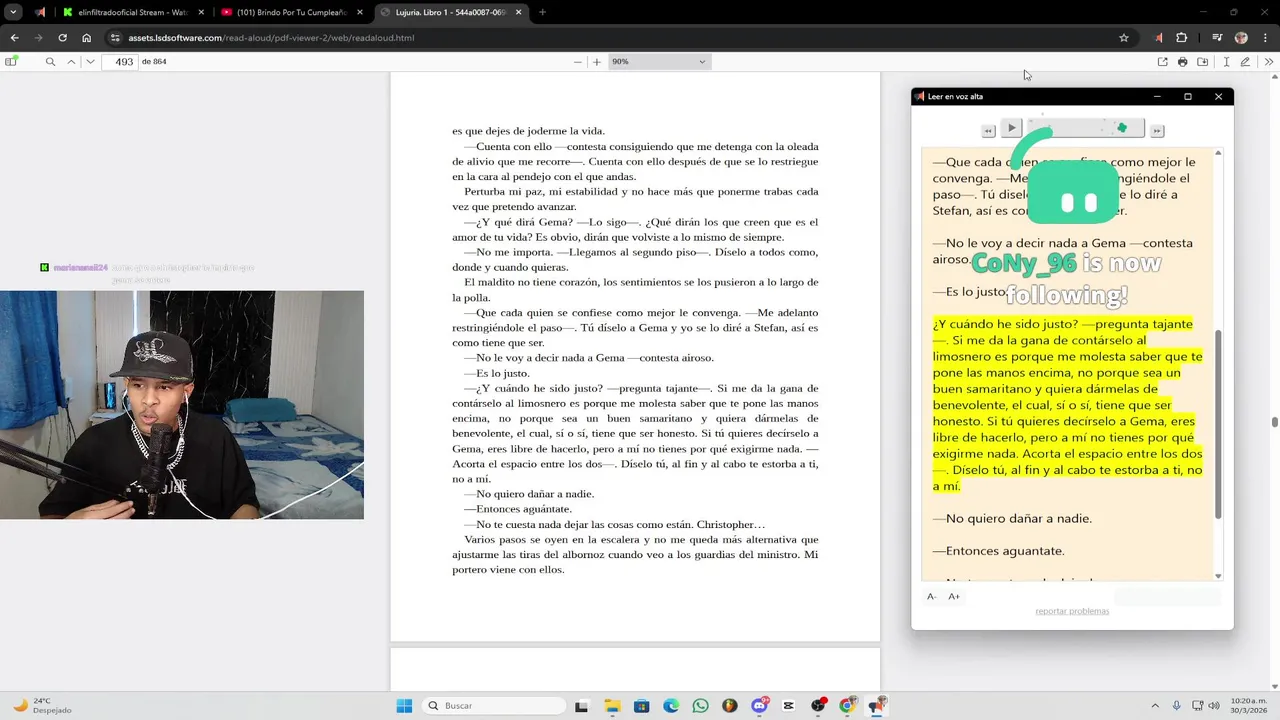
Task: Select the text cursor tool in PDF toolbar
Action: click(1226, 62)
